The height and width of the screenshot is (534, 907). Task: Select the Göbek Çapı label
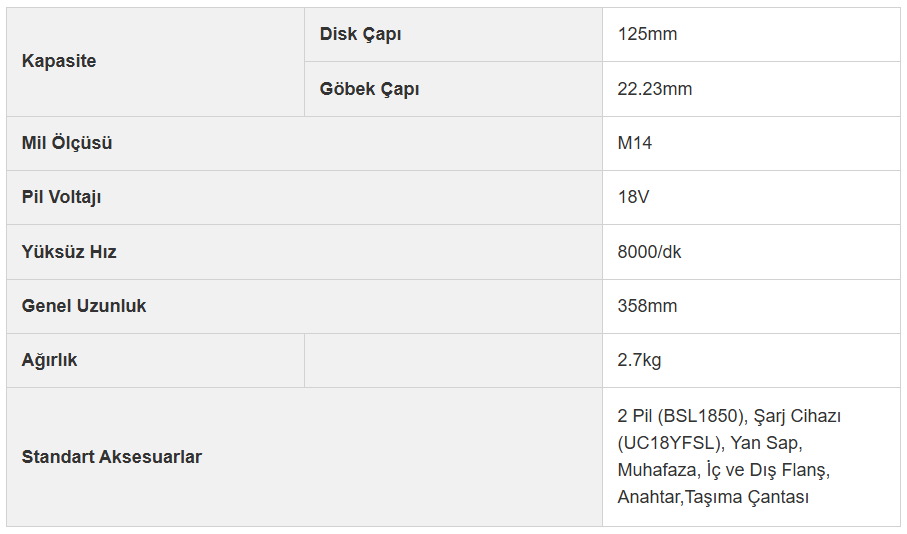[369, 89]
